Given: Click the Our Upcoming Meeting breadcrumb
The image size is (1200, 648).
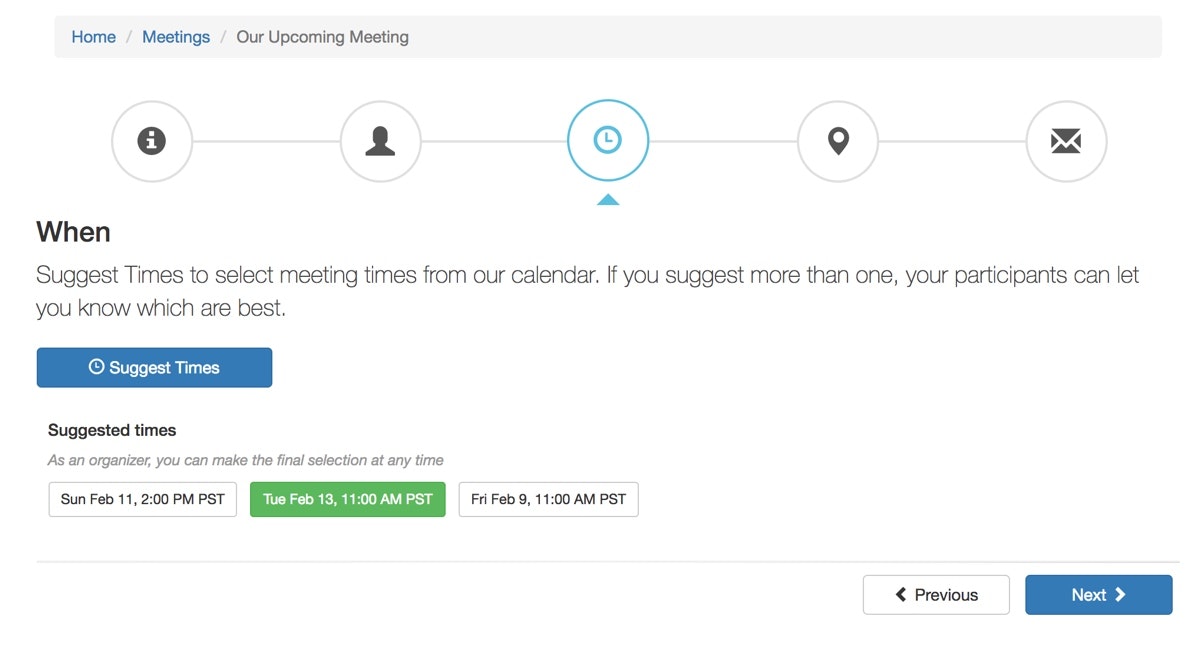Looking at the screenshot, I should (x=322, y=36).
